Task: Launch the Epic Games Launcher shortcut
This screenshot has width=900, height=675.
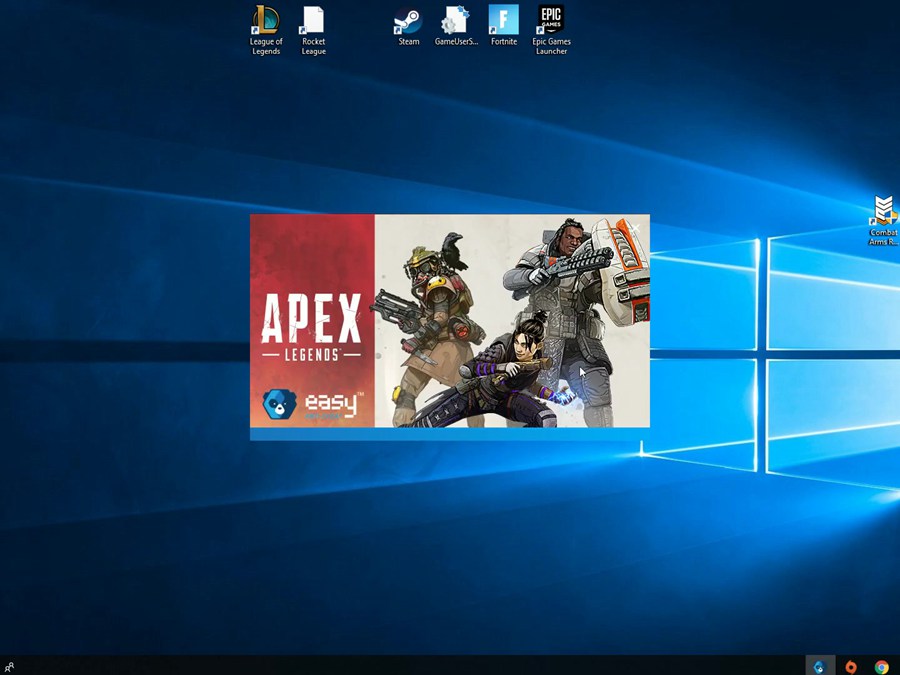Action: [x=551, y=30]
